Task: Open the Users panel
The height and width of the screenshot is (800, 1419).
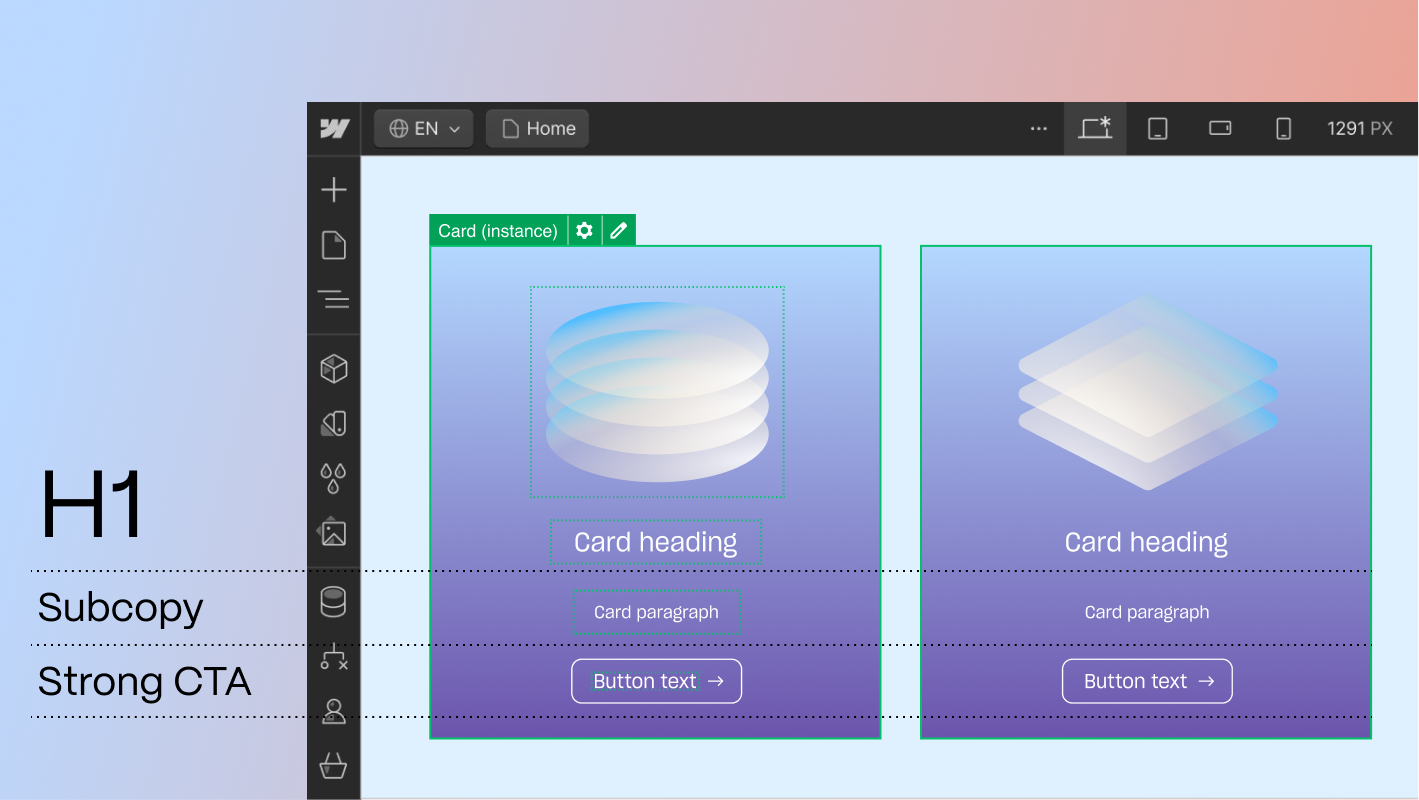Action: (333, 712)
